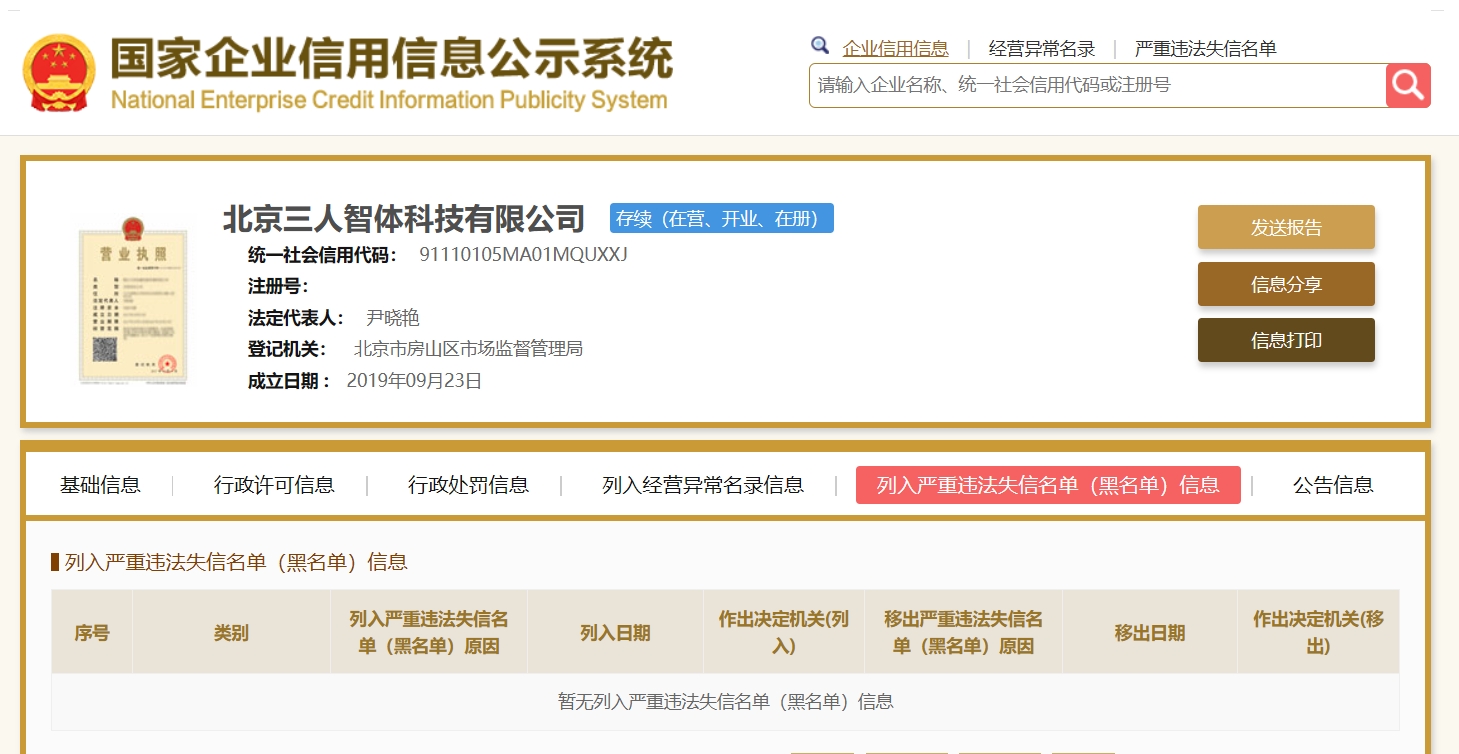Click the registration authority 北京市房山区市场监督管理局
Screen dimensions: 1459x754
point(468,349)
